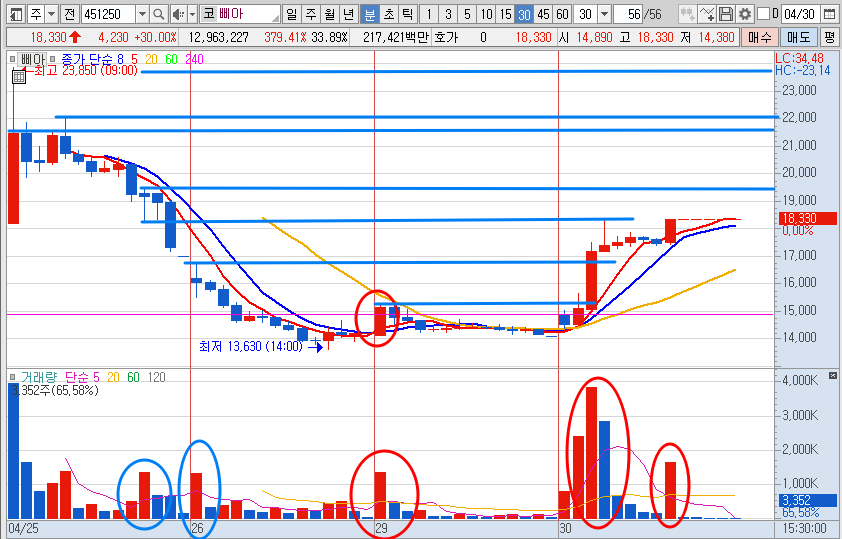Save chart with floppy disk icon
The width and height of the screenshot is (842, 539).
pos(725,14)
